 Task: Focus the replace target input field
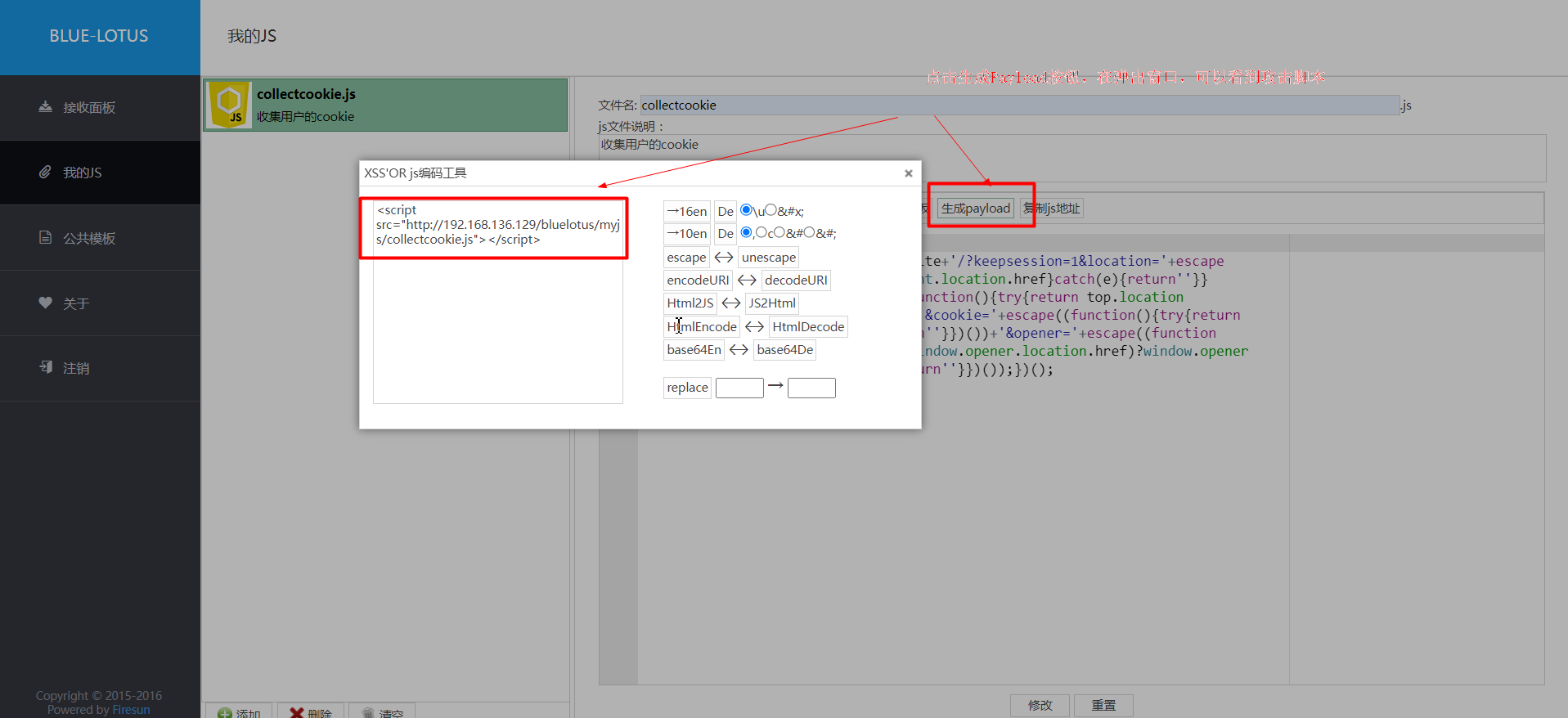pyautogui.click(x=811, y=388)
